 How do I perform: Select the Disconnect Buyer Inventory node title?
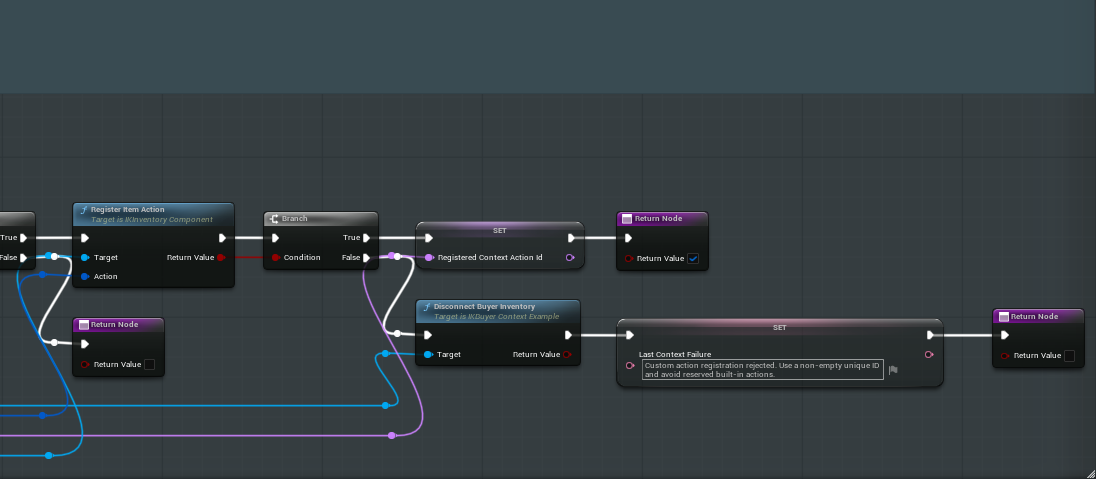coord(484,307)
